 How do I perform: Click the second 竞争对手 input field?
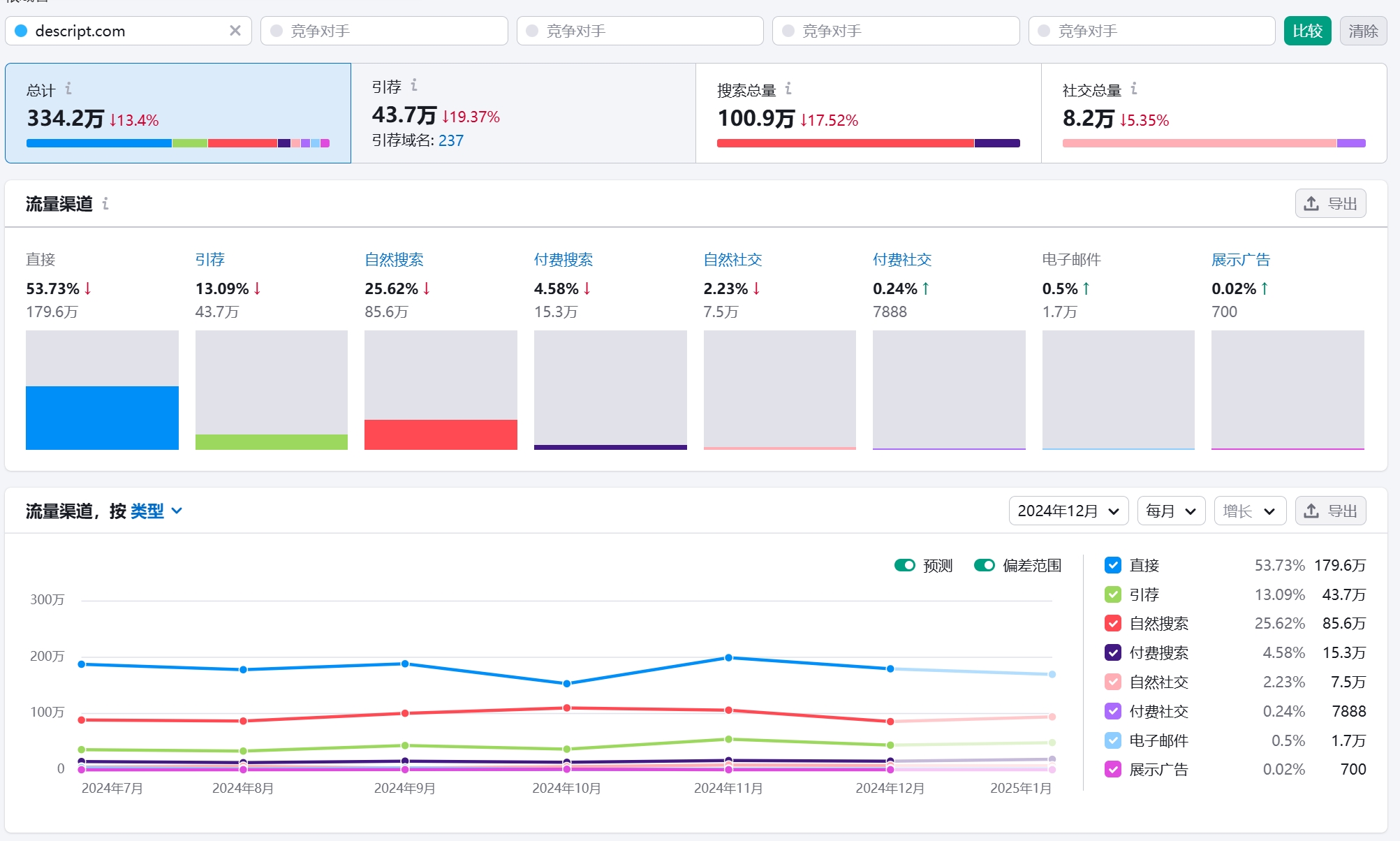pyautogui.click(x=639, y=31)
